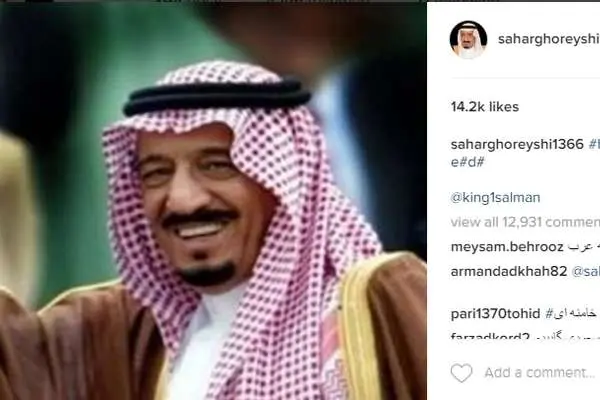Open the circular profile avatar beside saharghoreyshi
Image resolution: width=600 pixels, height=400 pixels.
click(468, 40)
